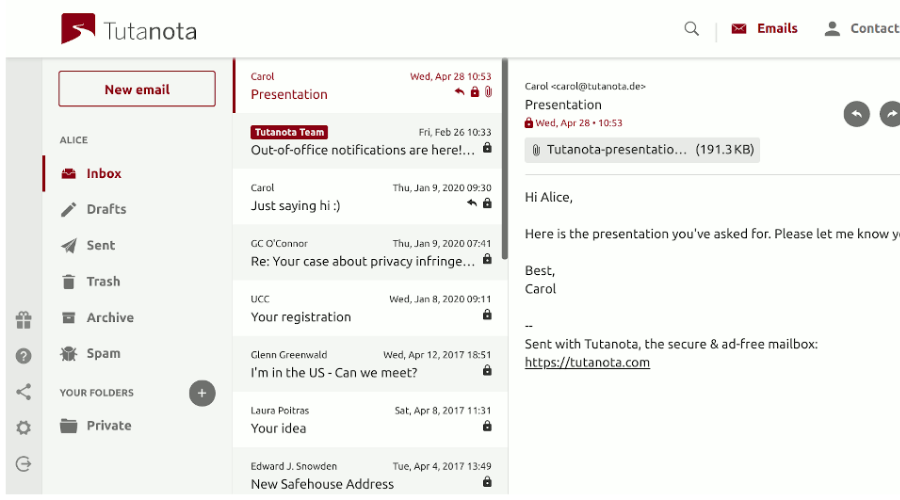
Task: Click the share icon in left rail
Action: tap(24, 392)
